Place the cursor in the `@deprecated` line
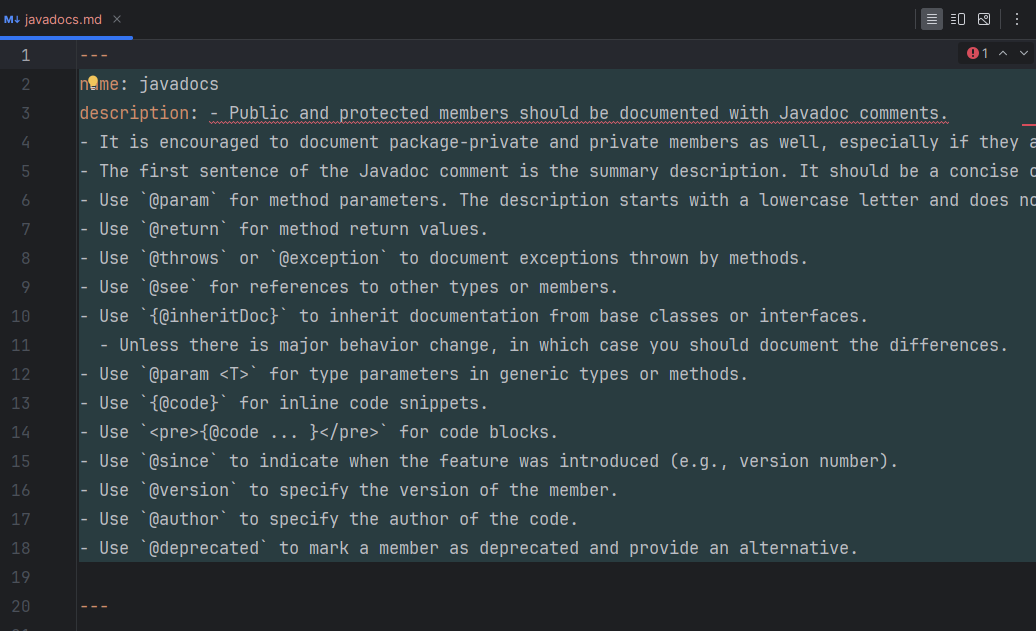The height and width of the screenshot is (631, 1036). click(x=468, y=548)
